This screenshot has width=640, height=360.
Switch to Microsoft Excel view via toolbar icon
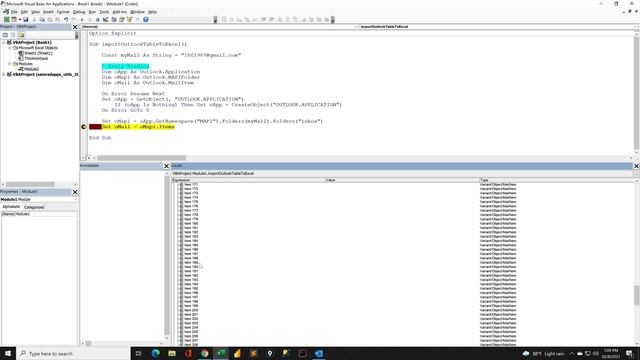point(7,20)
